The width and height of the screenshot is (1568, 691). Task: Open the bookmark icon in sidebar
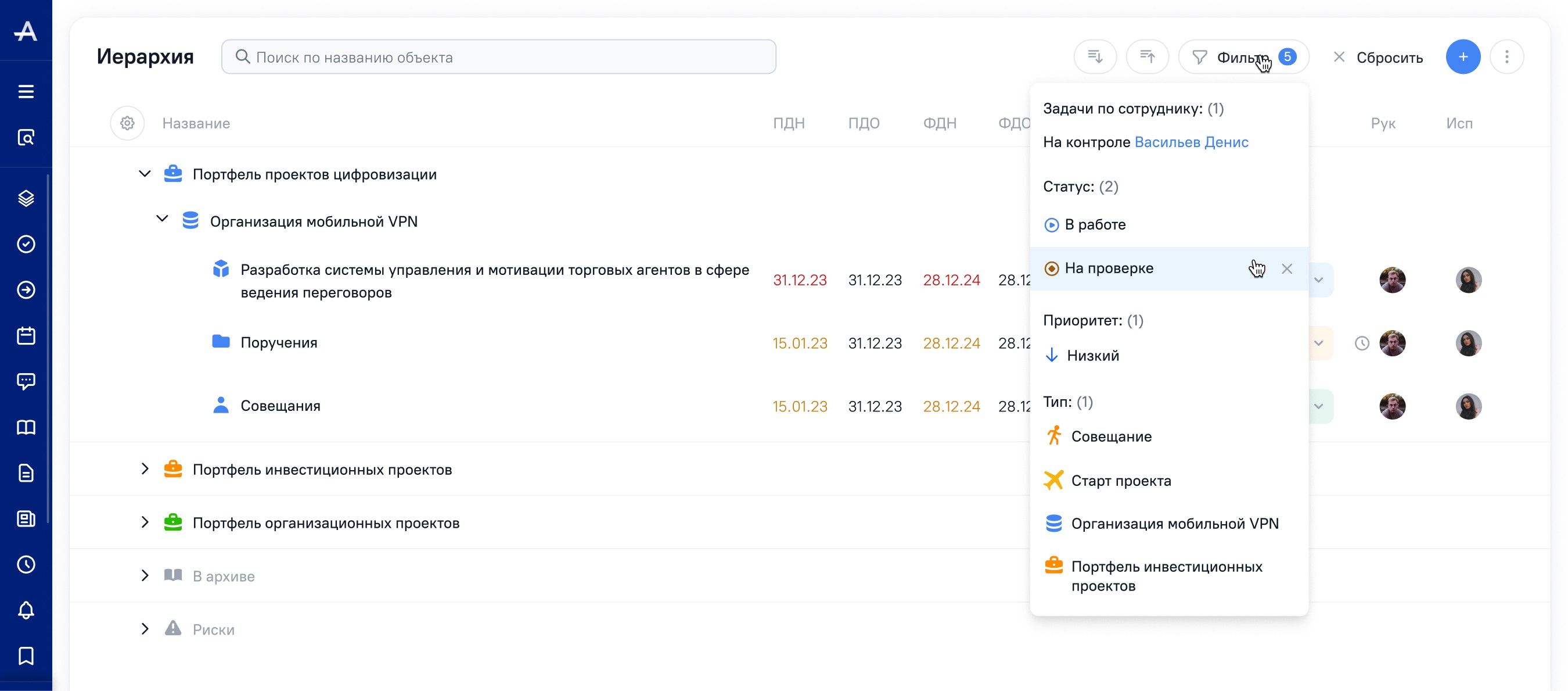26,656
